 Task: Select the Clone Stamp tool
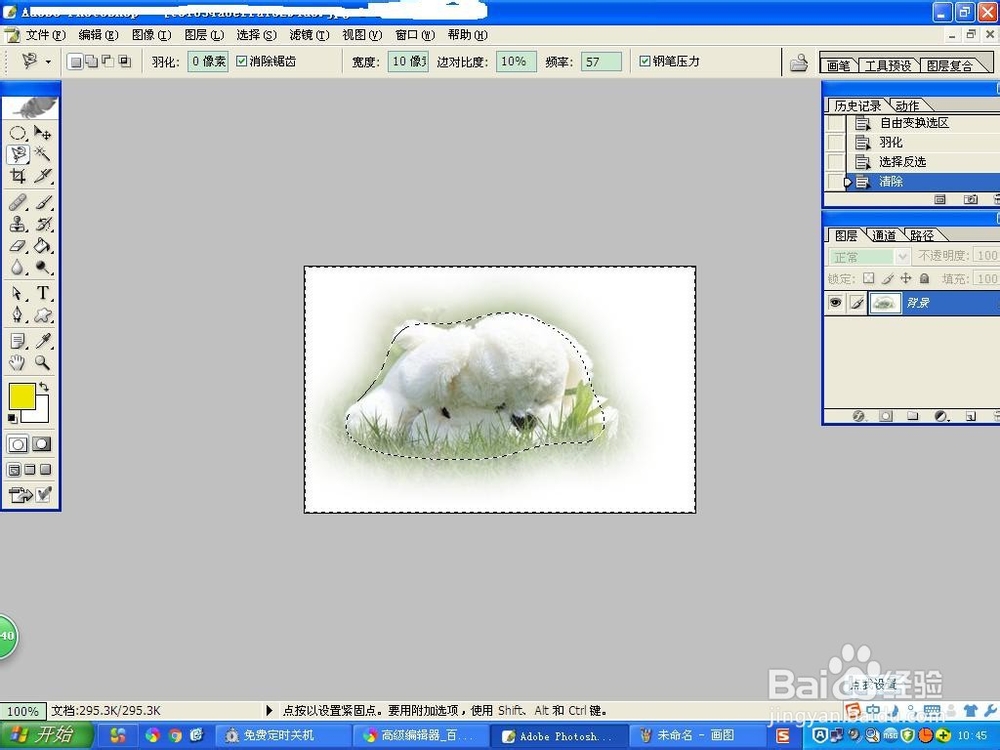click(x=18, y=224)
